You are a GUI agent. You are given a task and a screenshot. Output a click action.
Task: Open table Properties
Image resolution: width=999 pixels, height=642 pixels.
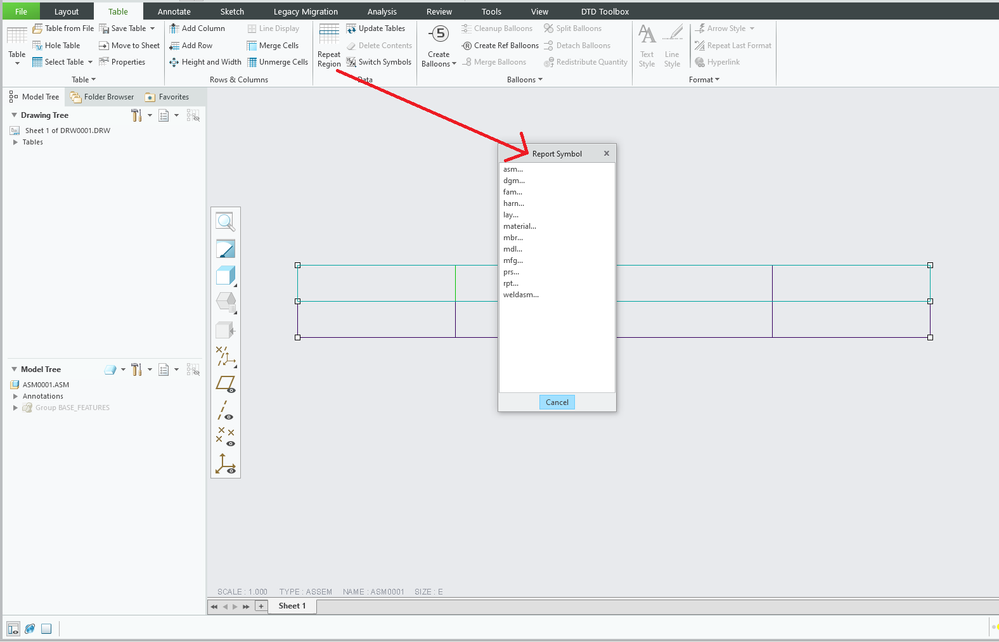pyautogui.click(x=122, y=62)
